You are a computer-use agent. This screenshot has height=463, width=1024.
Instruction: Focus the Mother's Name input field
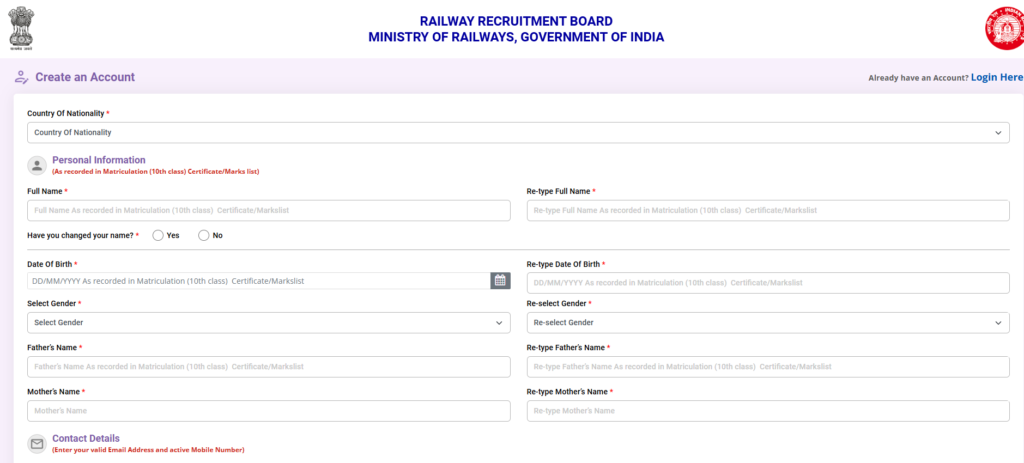(269, 411)
